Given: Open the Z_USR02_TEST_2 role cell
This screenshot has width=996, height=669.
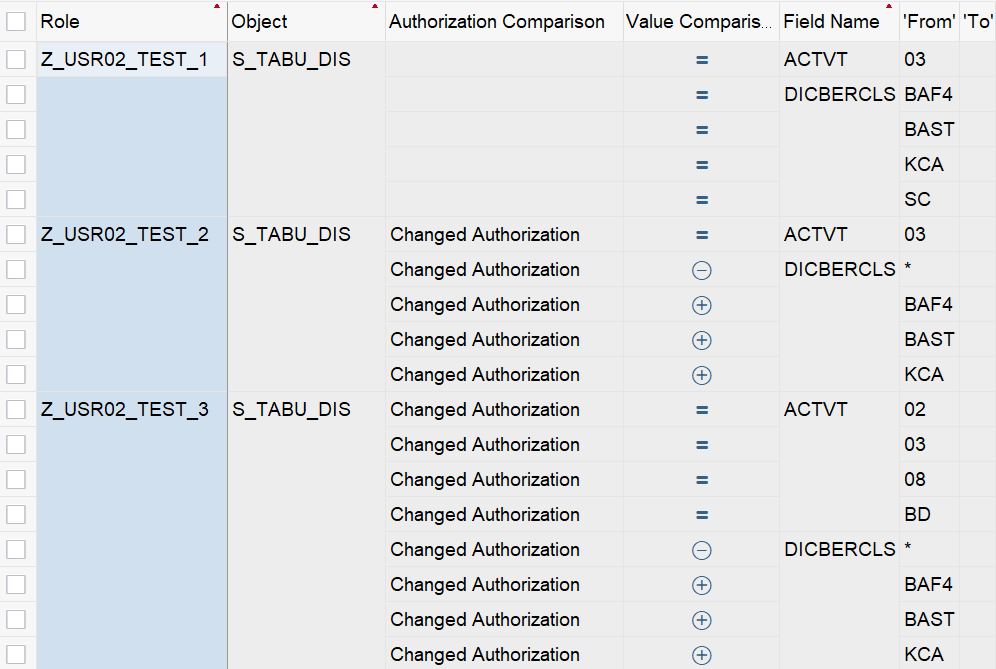Looking at the screenshot, I should tap(125, 235).
